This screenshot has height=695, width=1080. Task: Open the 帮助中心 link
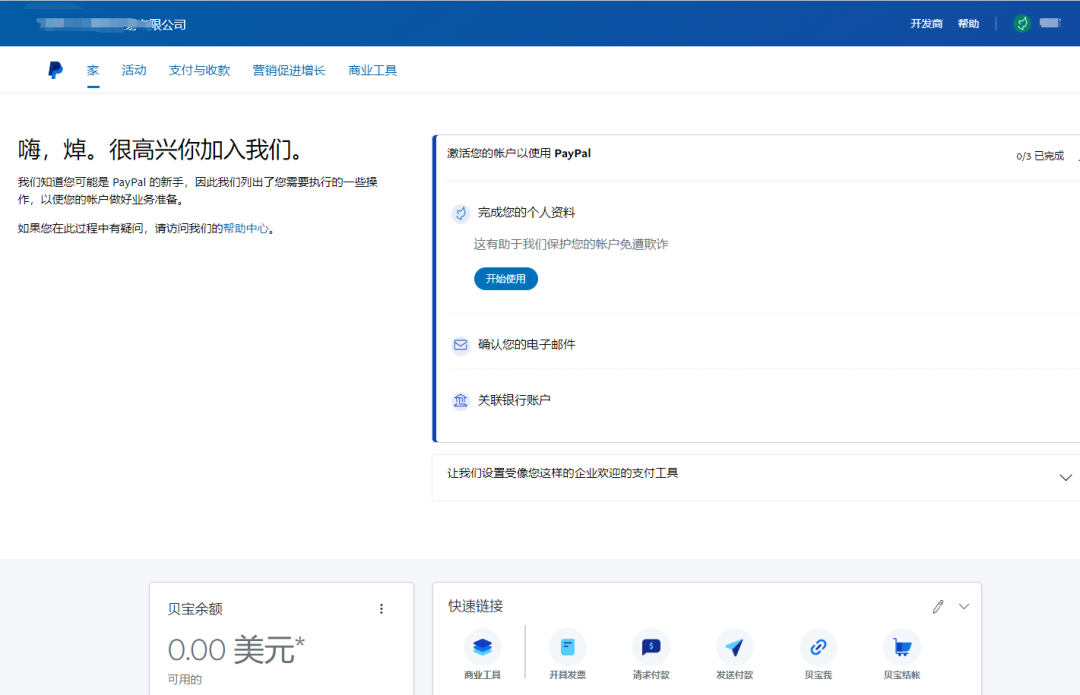[x=246, y=228]
